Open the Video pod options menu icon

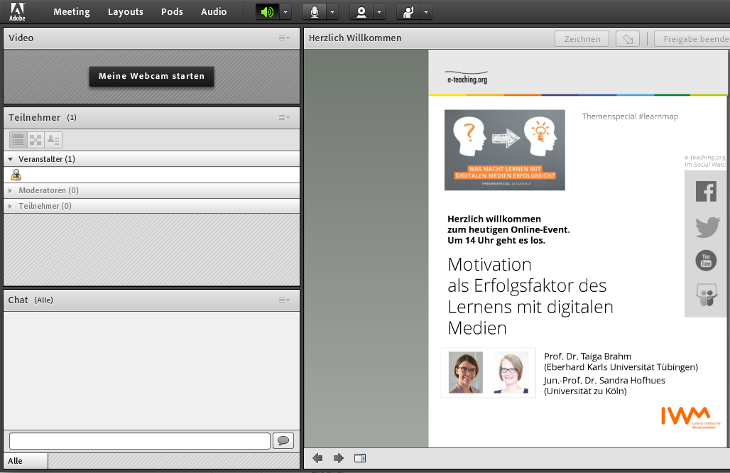284,38
